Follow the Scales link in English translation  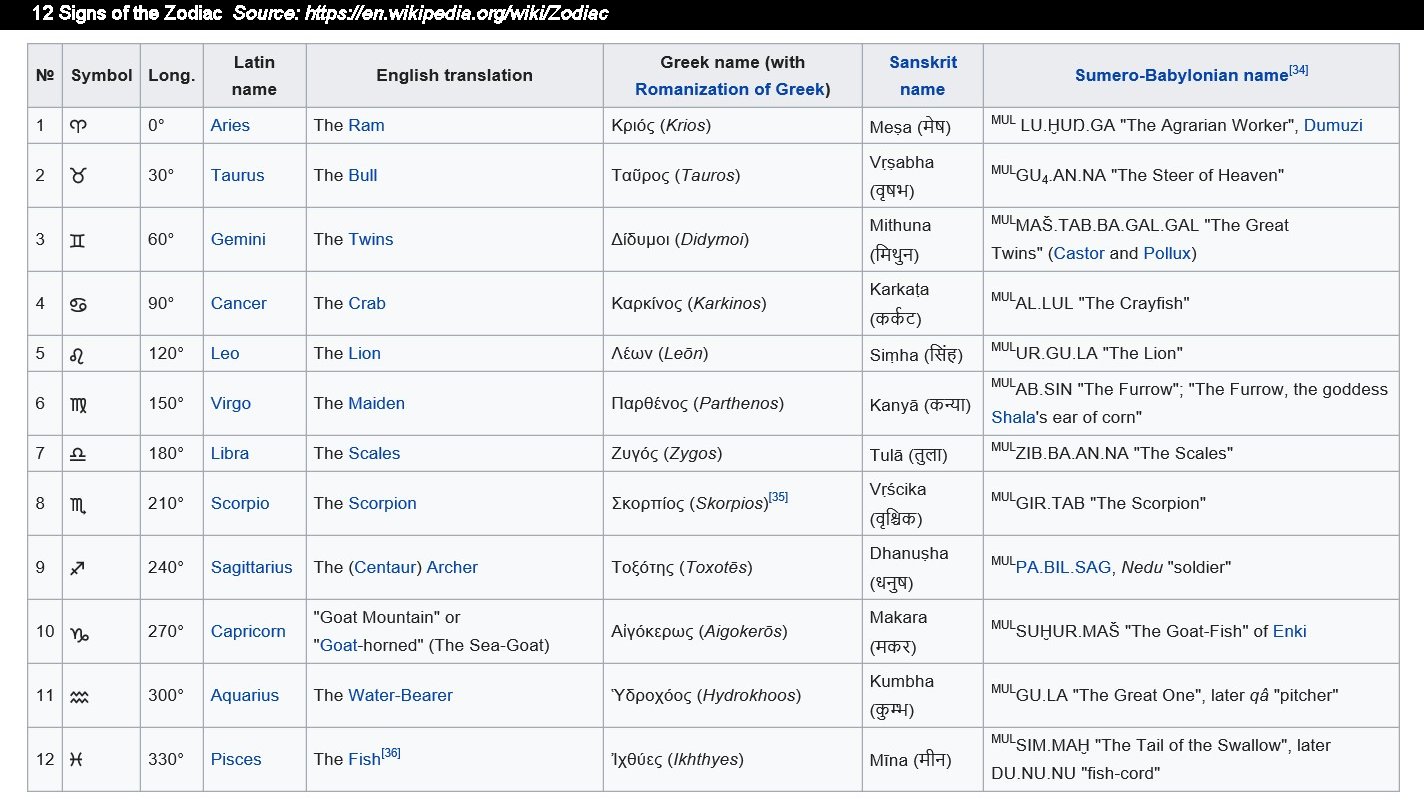pyautogui.click(x=374, y=453)
